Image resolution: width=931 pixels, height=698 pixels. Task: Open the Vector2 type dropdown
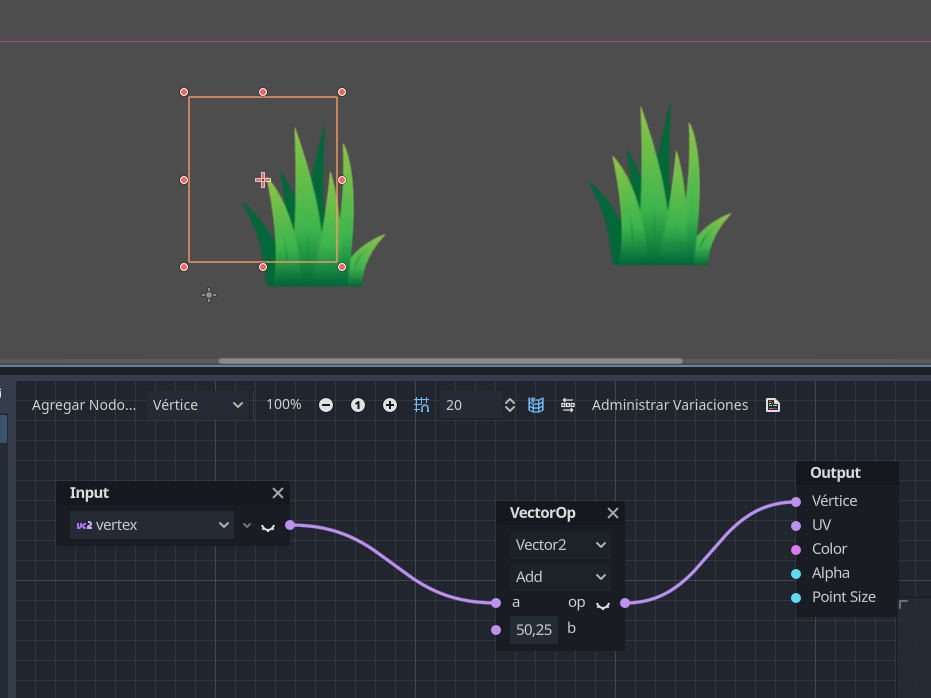(560, 545)
